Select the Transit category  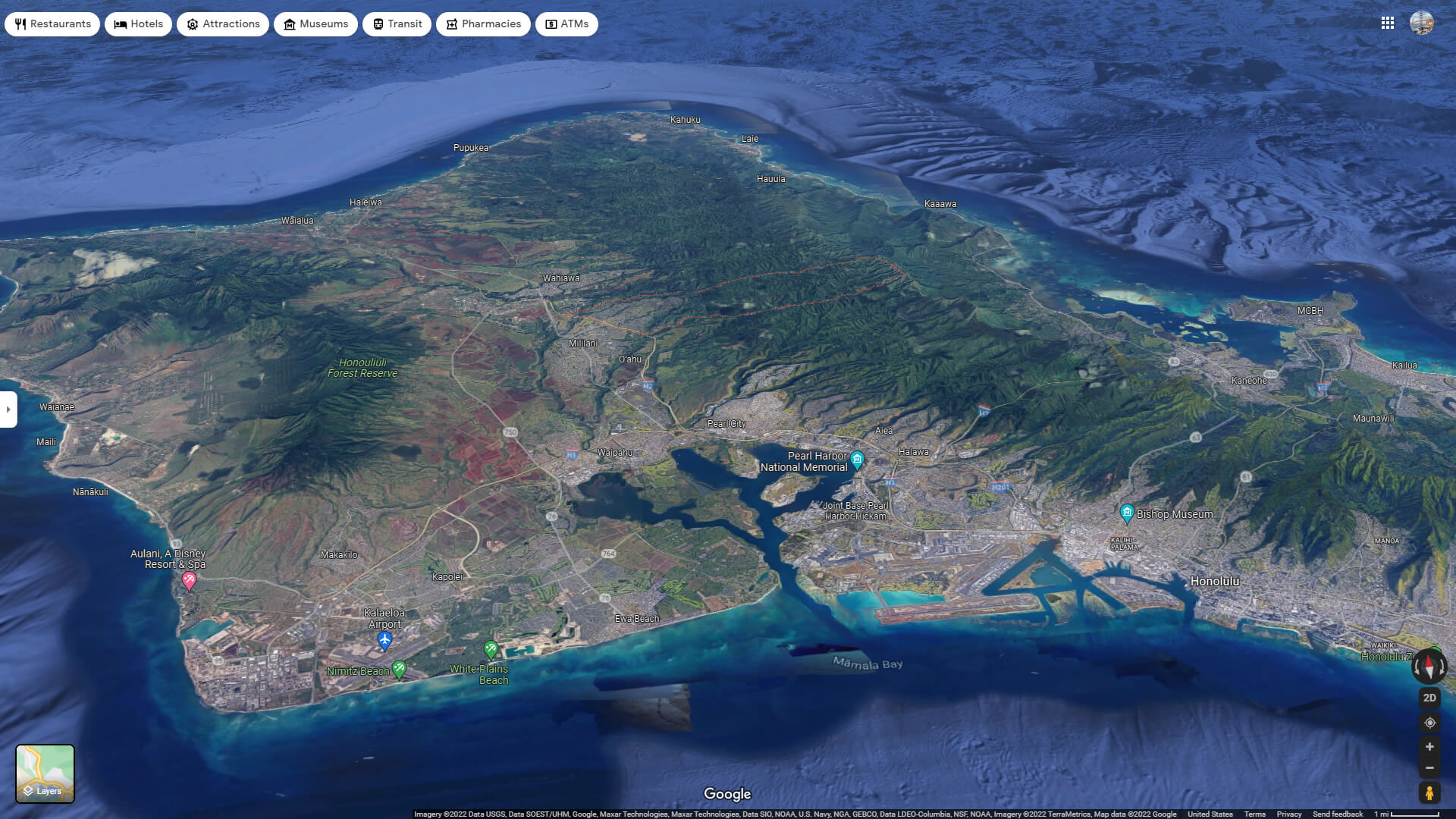(x=397, y=24)
